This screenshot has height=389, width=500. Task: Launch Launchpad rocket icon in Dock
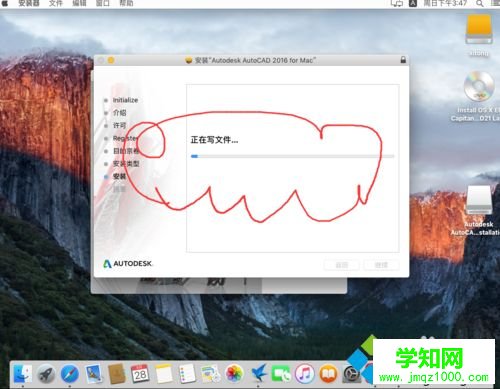[46, 374]
